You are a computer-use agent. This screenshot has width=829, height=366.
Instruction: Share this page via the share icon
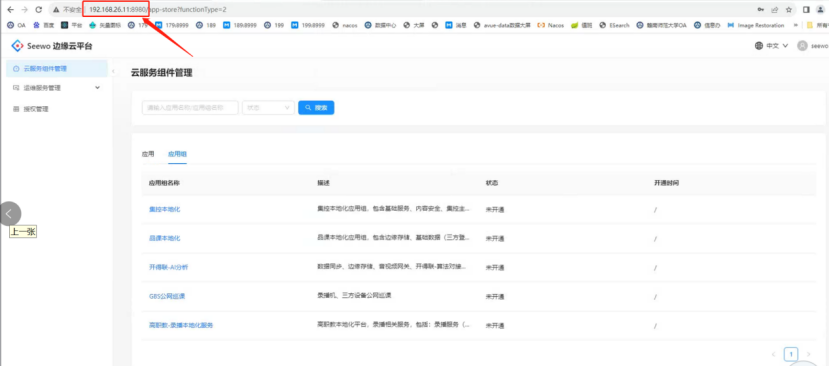coord(775,10)
